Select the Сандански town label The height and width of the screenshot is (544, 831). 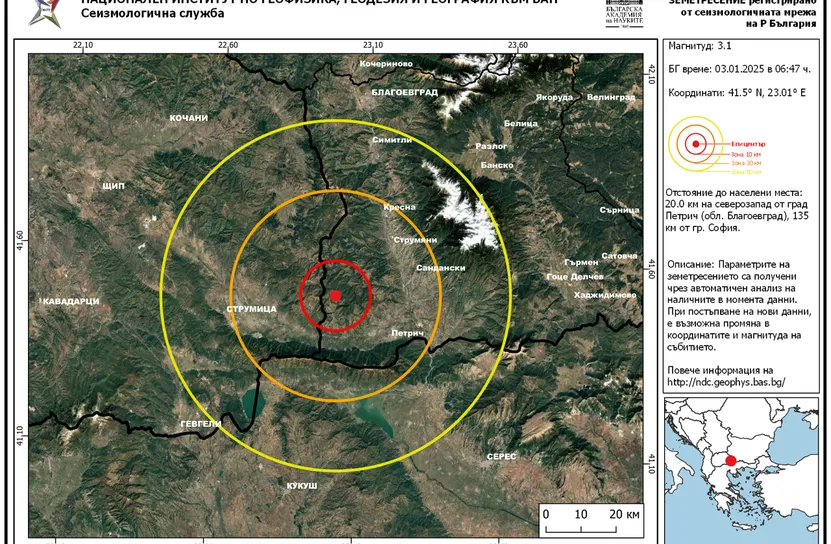(440, 269)
